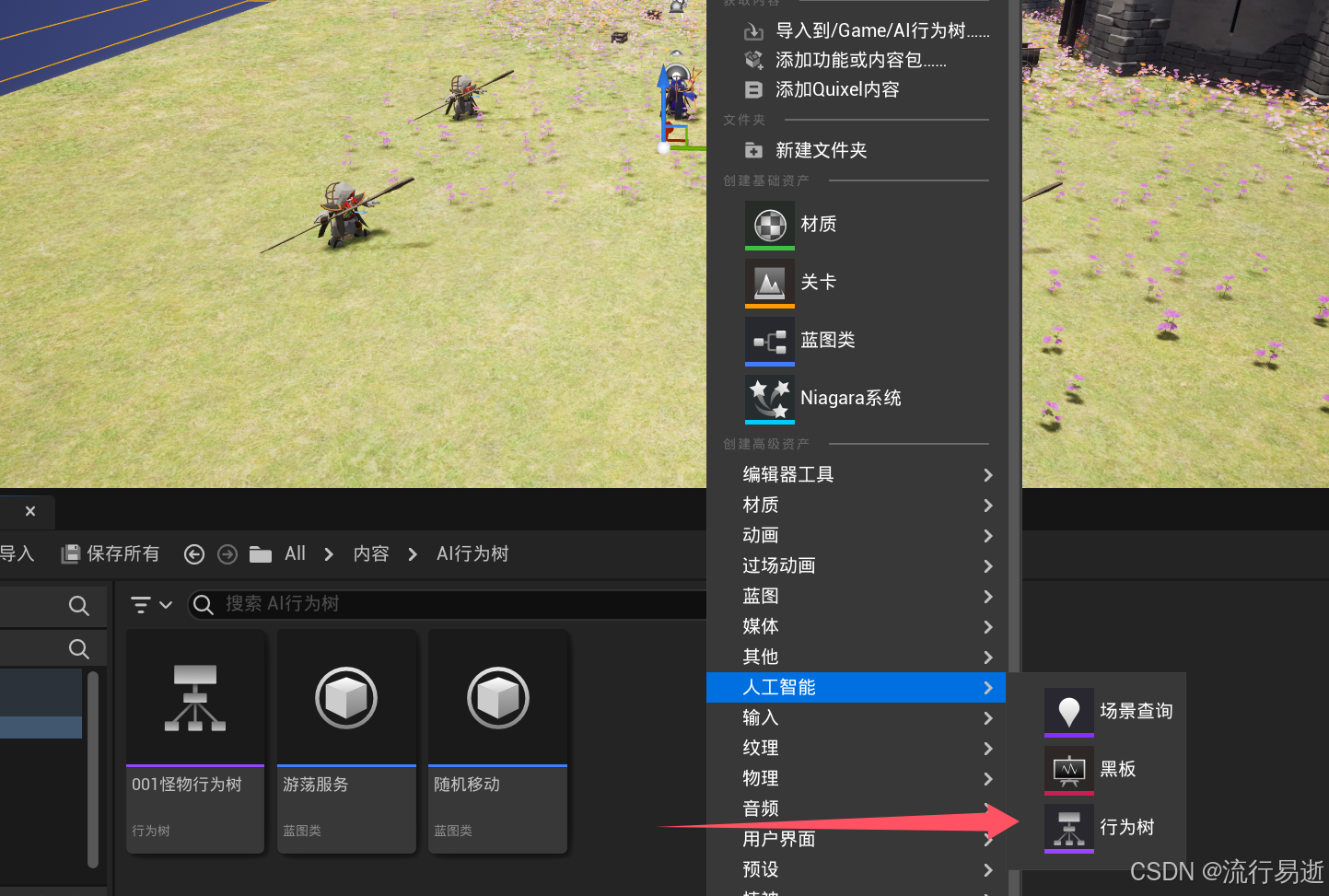1329x896 pixels.
Task: Select the 黑板 blackboard icon
Action: click(1069, 770)
